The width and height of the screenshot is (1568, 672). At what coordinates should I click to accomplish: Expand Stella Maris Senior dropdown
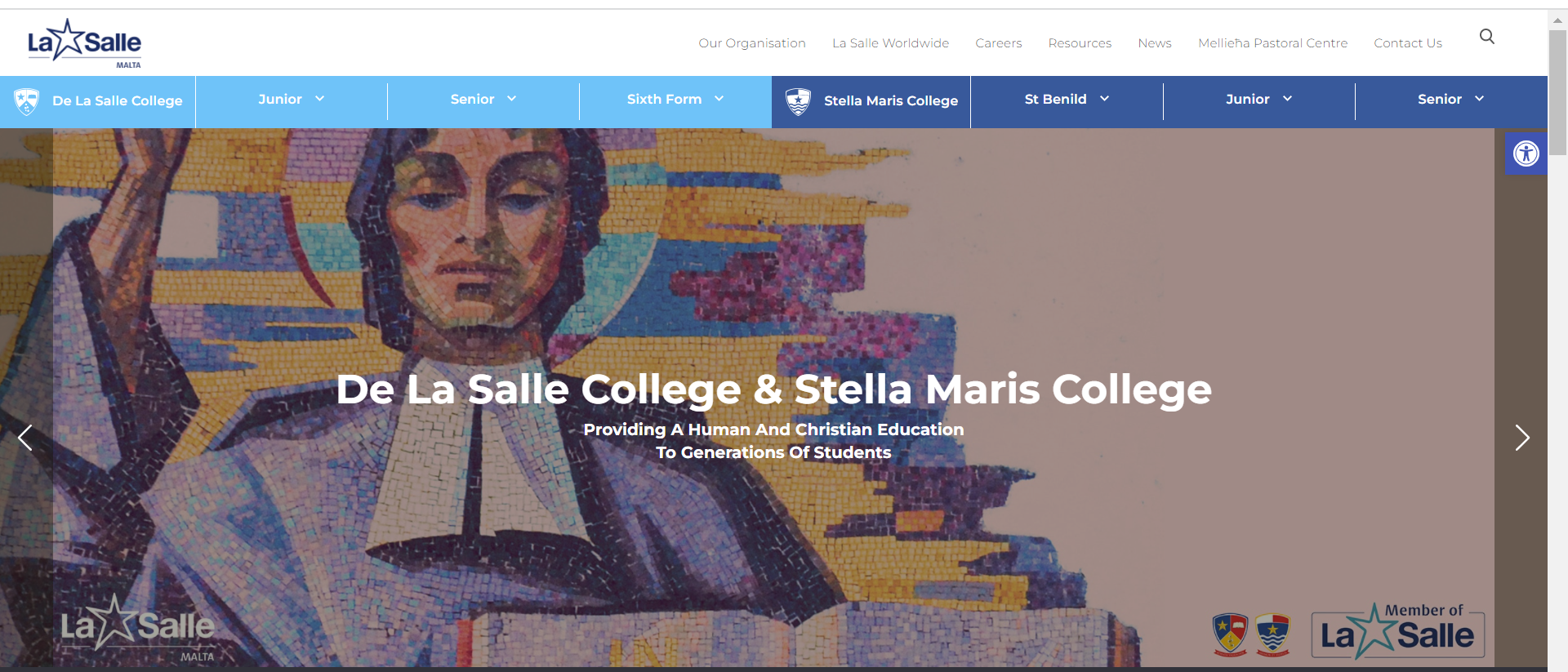pyautogui.click(x=1450, y=100)
